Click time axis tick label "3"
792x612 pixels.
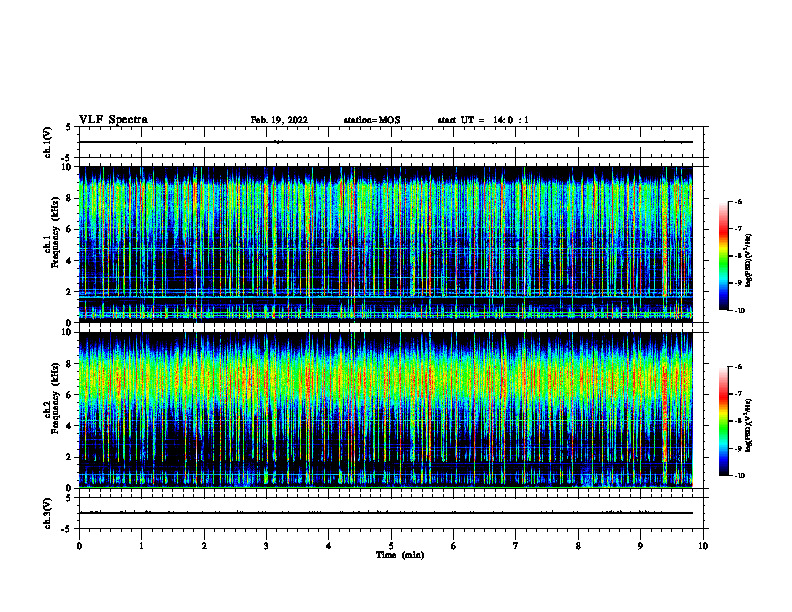266,546
